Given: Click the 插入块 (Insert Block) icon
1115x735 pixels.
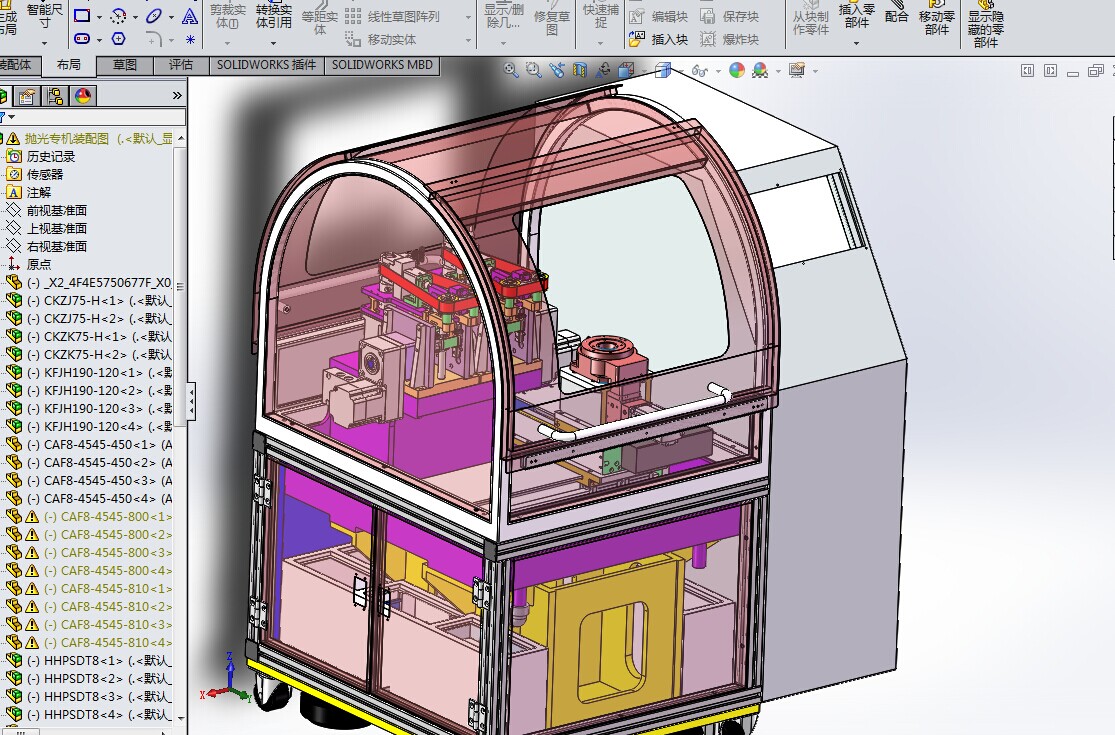Looking at the screenshot, I should (637, 40).
